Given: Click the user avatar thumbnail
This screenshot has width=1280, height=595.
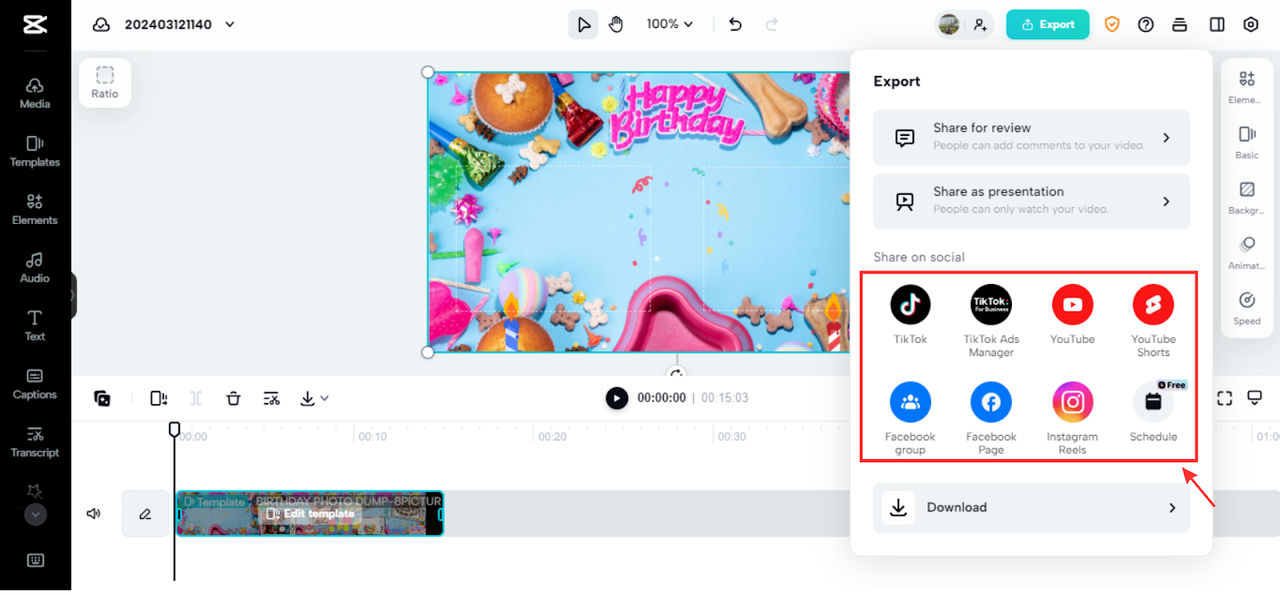Looking at the screenshot, I should 949,25.
